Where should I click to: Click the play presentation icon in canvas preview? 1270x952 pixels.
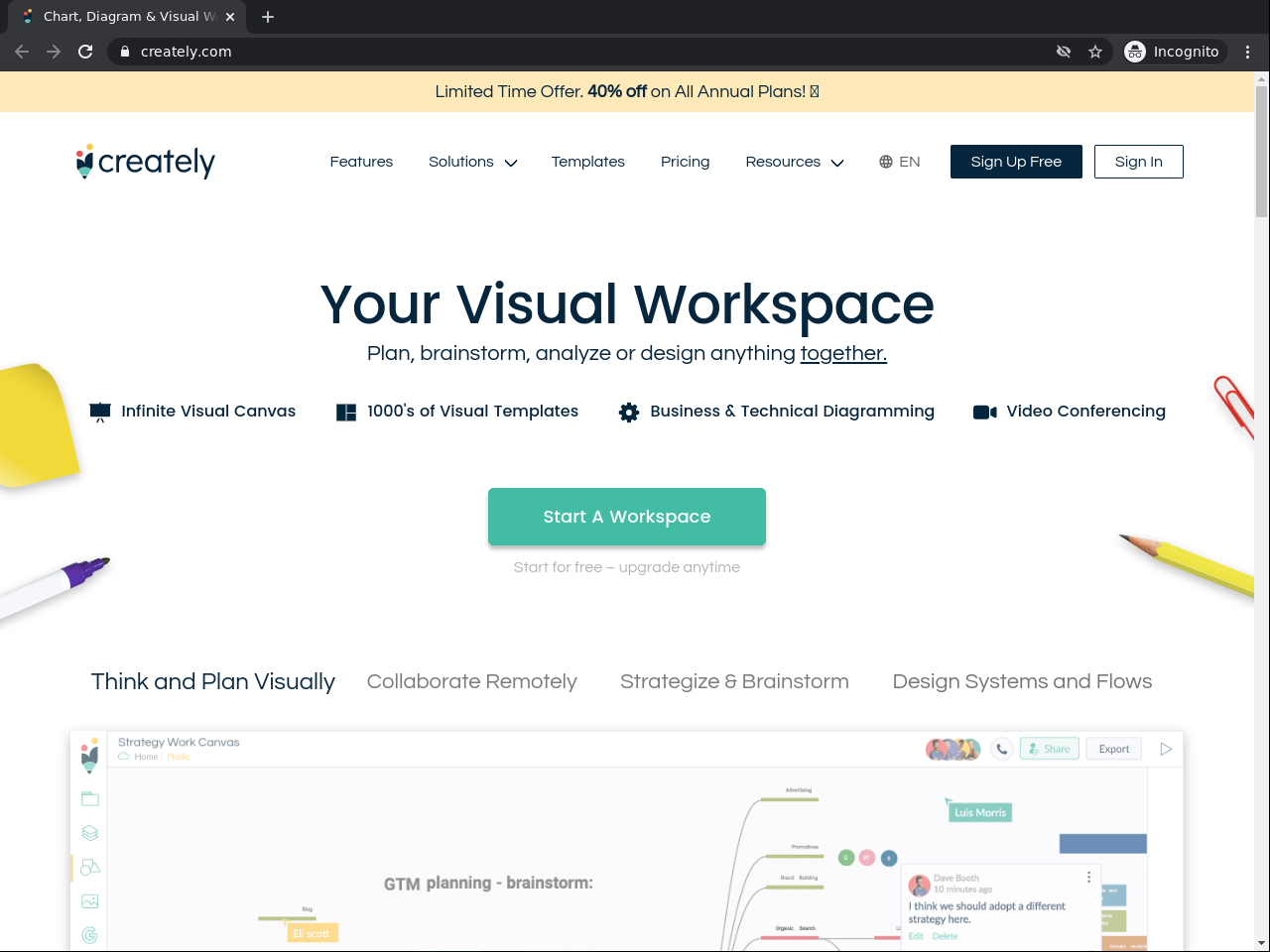pos(1166,749)
